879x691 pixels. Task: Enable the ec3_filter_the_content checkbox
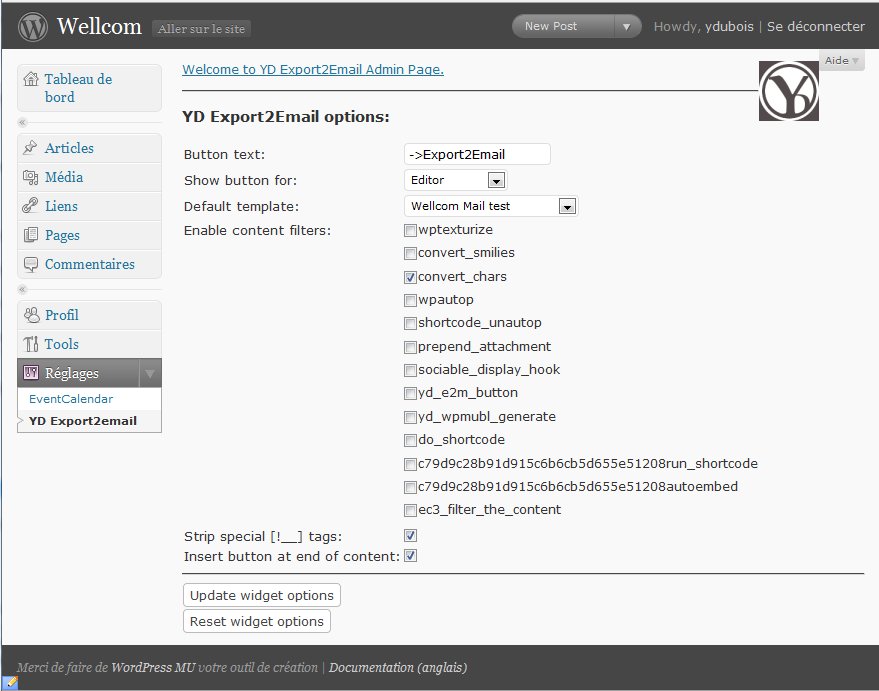pyautogui.click(x=410, y=511)
